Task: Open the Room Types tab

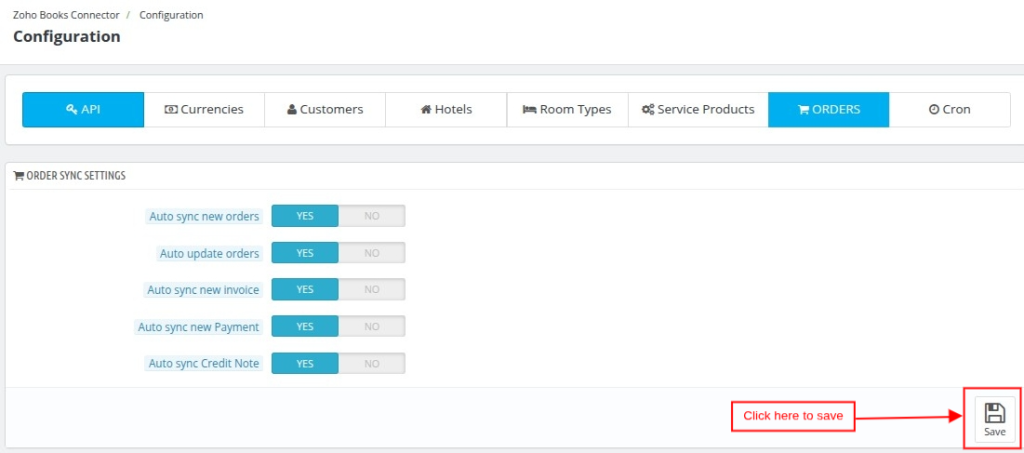Action: pyautogui.click(x=568, y=110)
